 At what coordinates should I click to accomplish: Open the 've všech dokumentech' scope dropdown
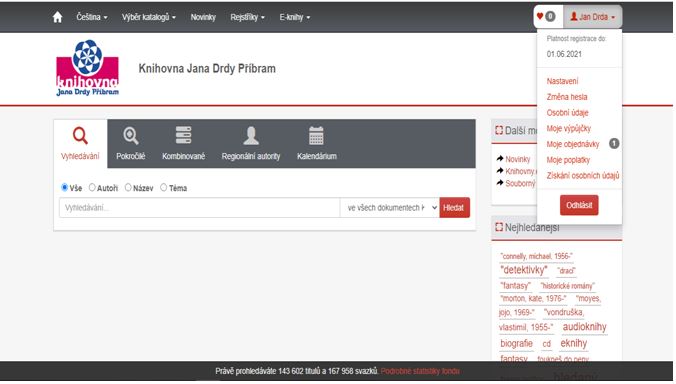(390, 208)
